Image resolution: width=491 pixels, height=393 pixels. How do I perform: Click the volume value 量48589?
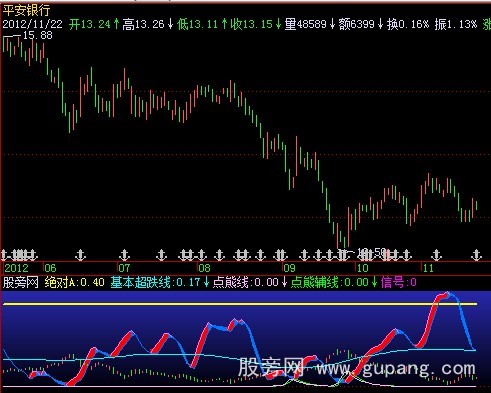point(306,24)
